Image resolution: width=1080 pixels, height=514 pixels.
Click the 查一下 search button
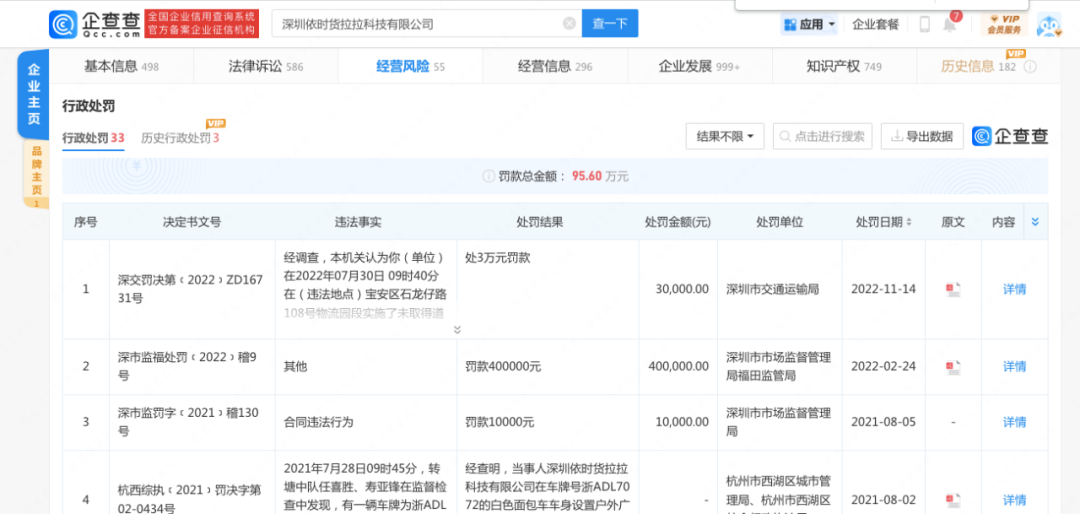(x=610, y=23)
